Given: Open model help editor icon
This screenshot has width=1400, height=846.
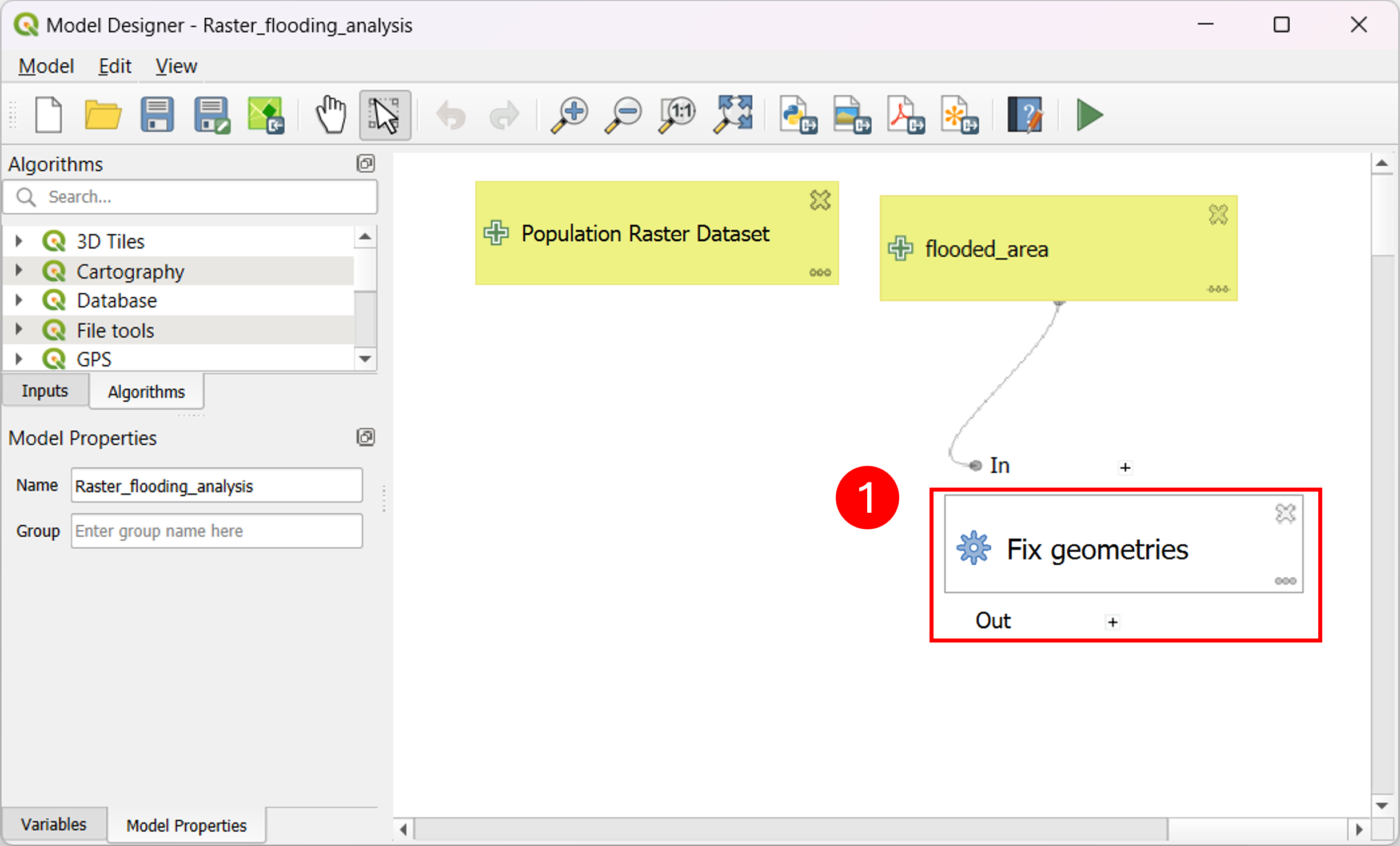Looking at the screenshot, I should (x=1026, y=115).
